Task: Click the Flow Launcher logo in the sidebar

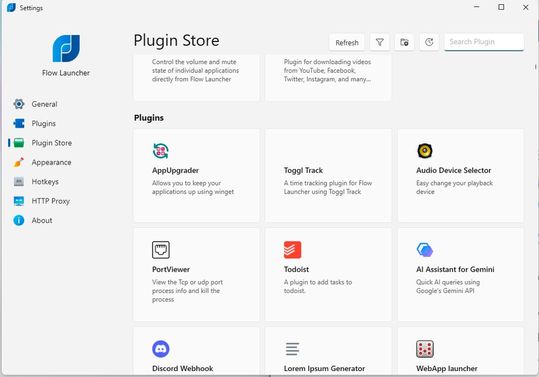Action: pyautogui.click(x=66, y=48)
